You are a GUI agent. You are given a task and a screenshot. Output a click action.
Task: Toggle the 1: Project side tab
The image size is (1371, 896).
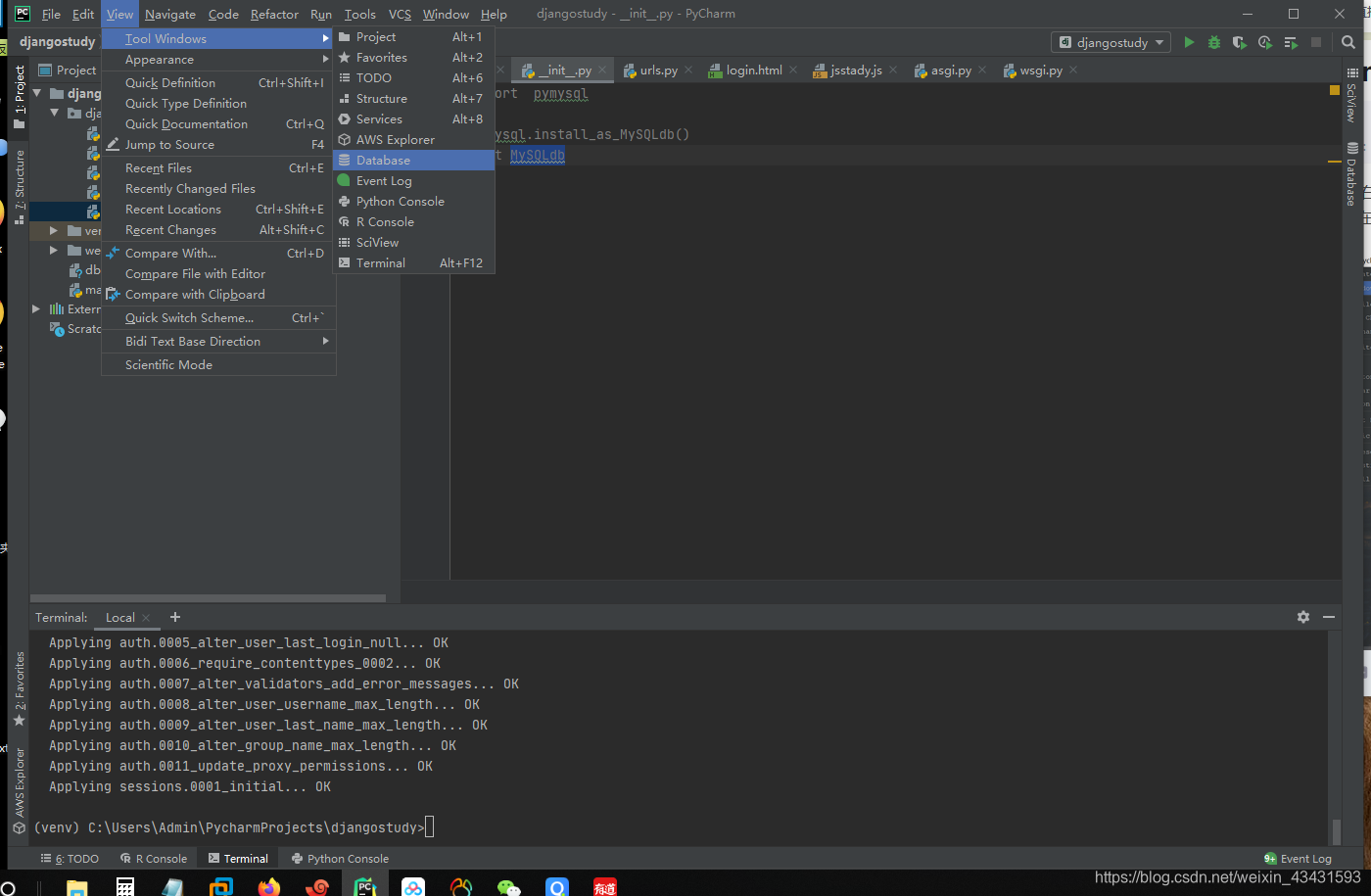[x=19, y=96]
